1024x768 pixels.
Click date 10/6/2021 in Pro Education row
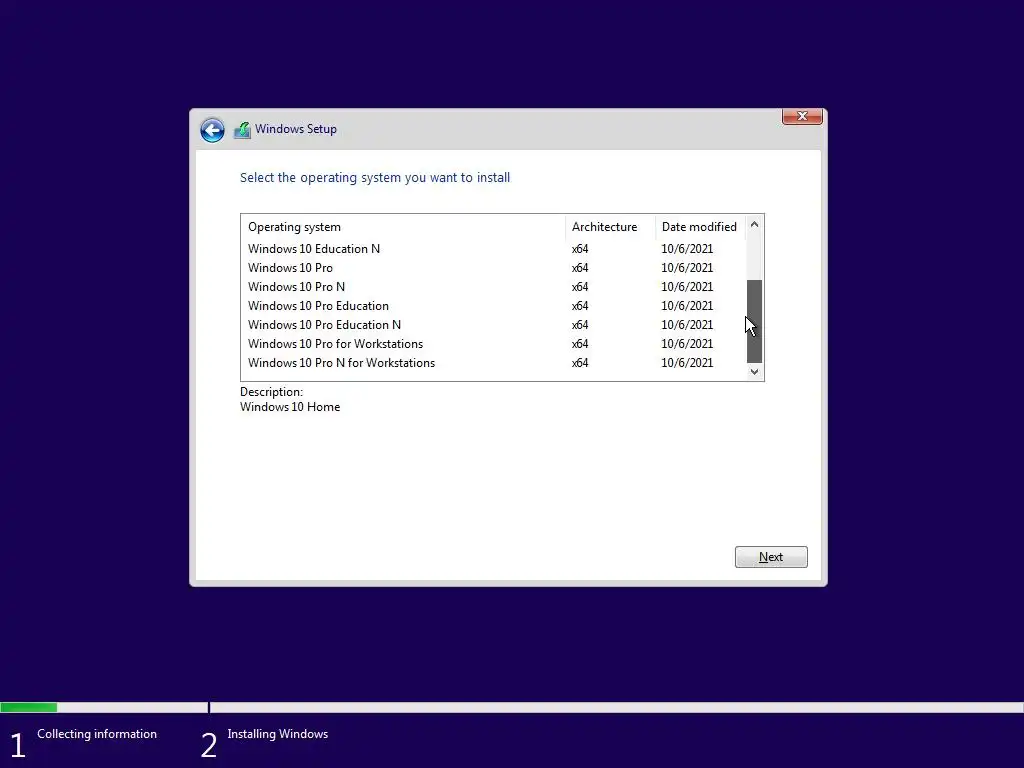pos(687,306)
